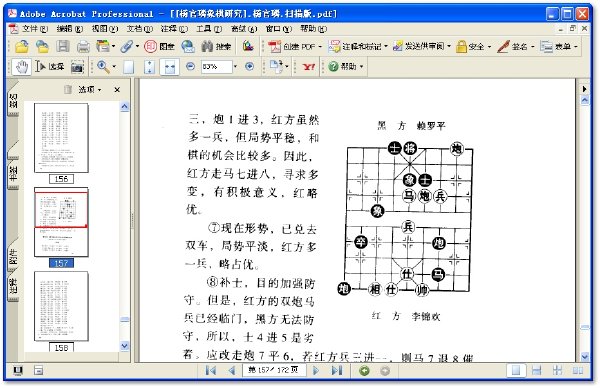Image resolution: width=600 pixels, height=388 pixels.
Task: Jump to the first page
Action: coord(210,370)
